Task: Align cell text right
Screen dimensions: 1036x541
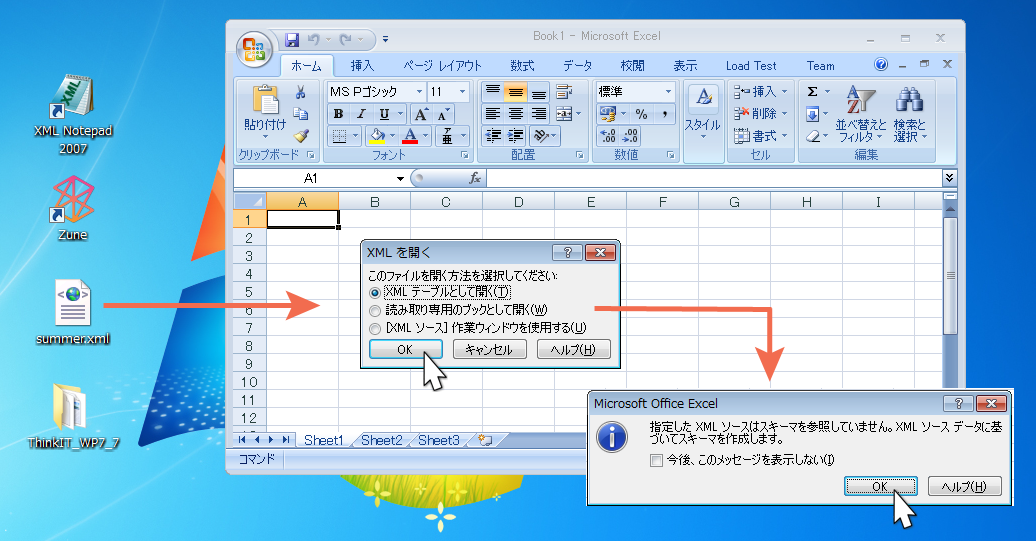Action: pos(539,114)
